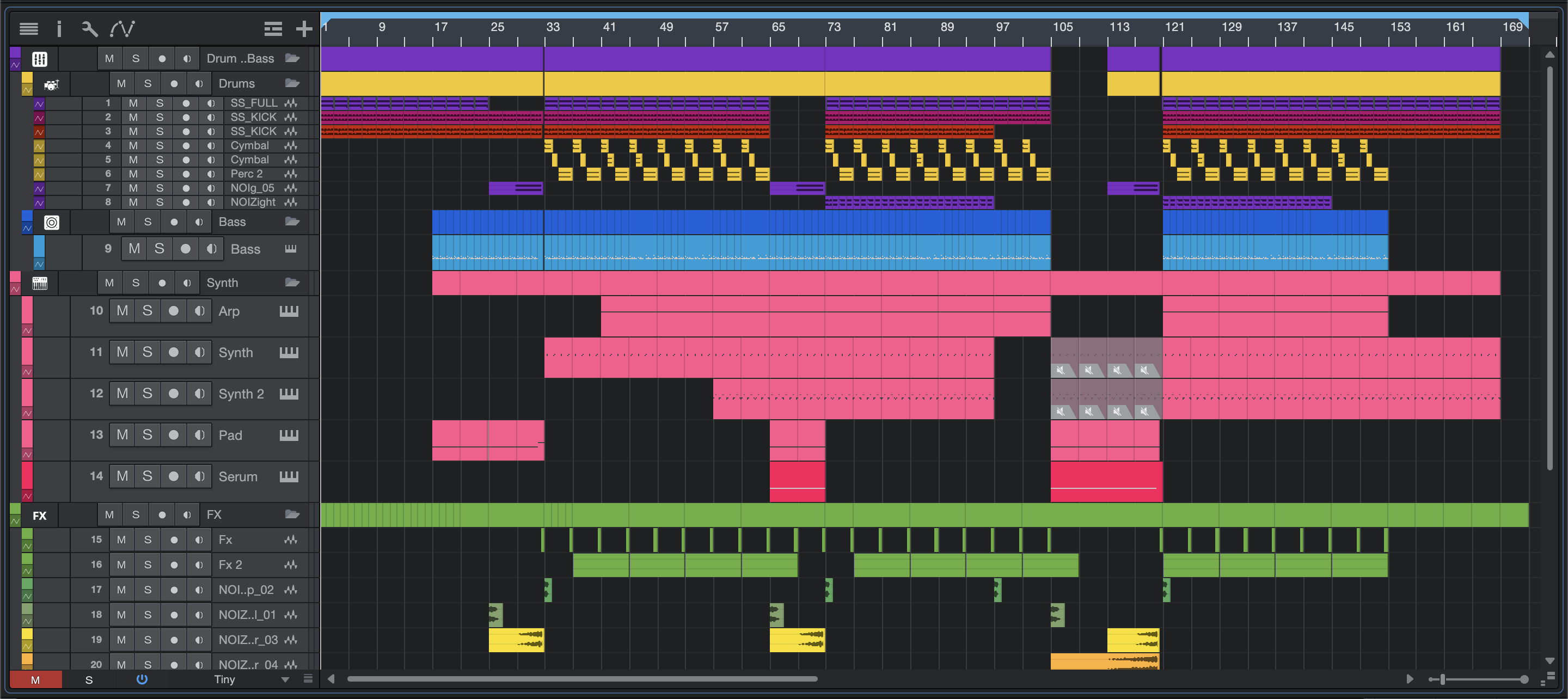Image resolution: width=1568 pixels, height=699 pixels.
Task: Open the track inspector info icon
Action: pyautogui.click(x=59, y=28)
